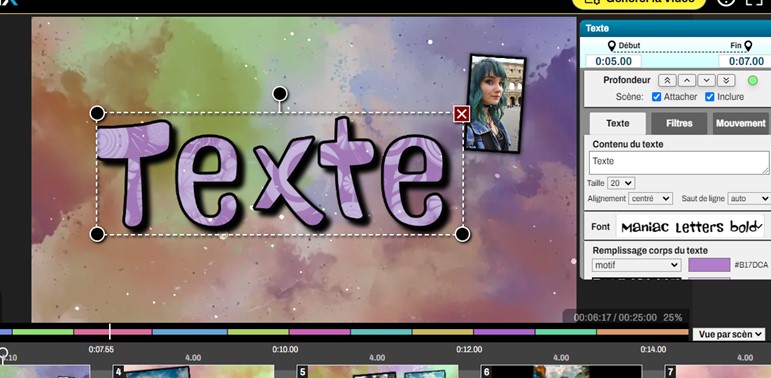The height and width of the screenshot is (378, 771).
Task: Click the Contenu du texte input field
Action: coord(679,163)
